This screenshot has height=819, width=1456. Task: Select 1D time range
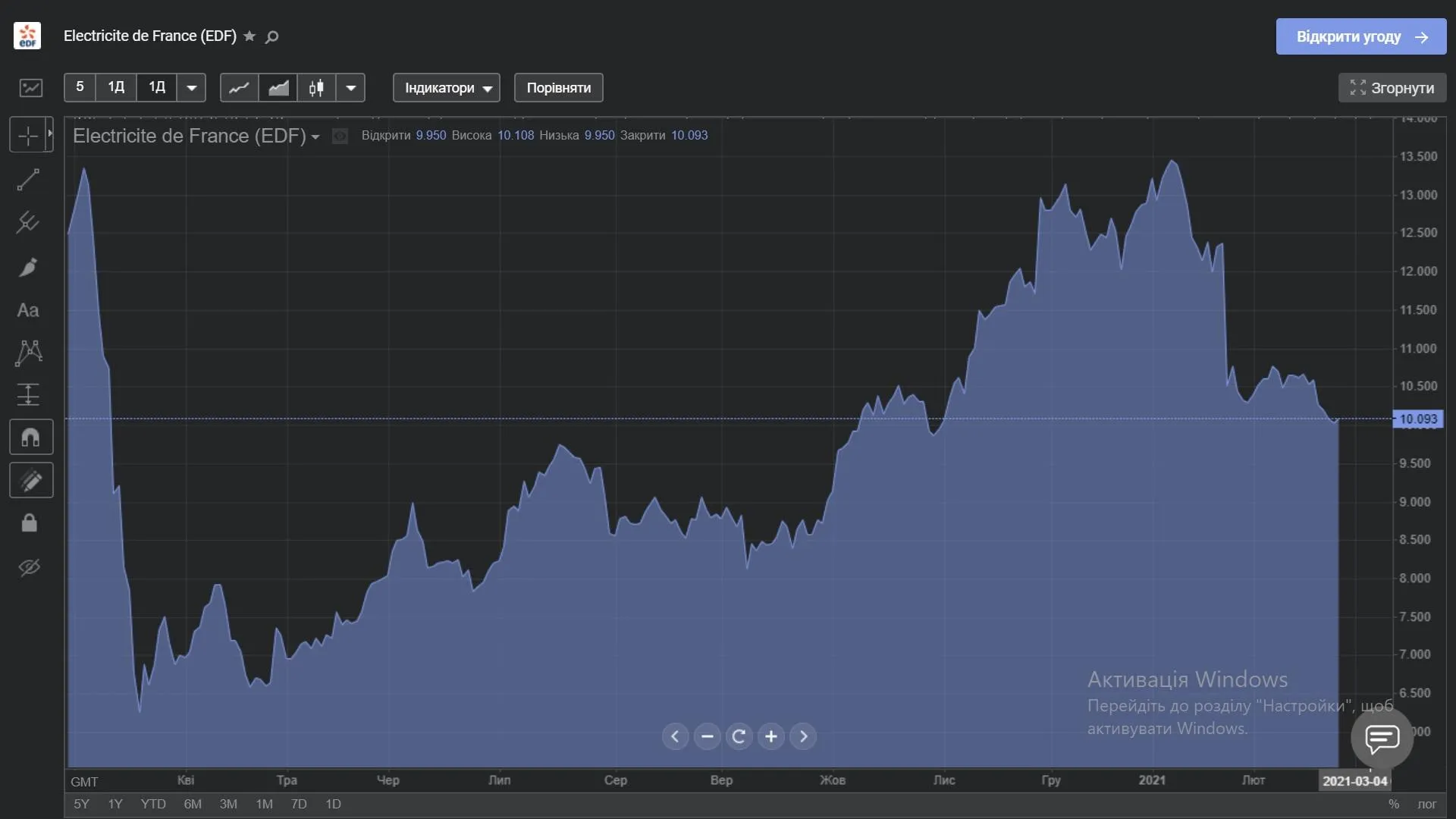[333, 805]
